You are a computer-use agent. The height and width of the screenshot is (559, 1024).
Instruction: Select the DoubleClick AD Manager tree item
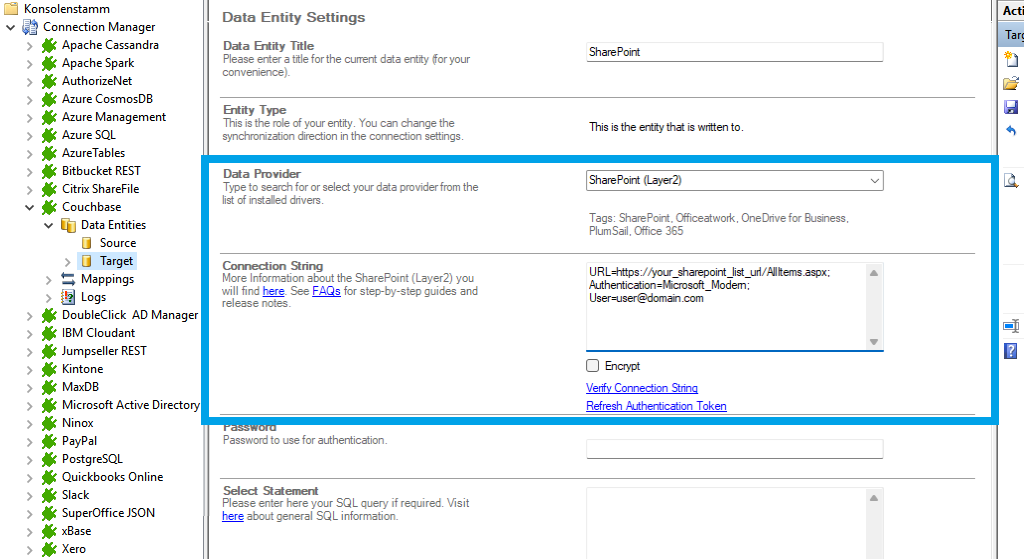point(130,315)
